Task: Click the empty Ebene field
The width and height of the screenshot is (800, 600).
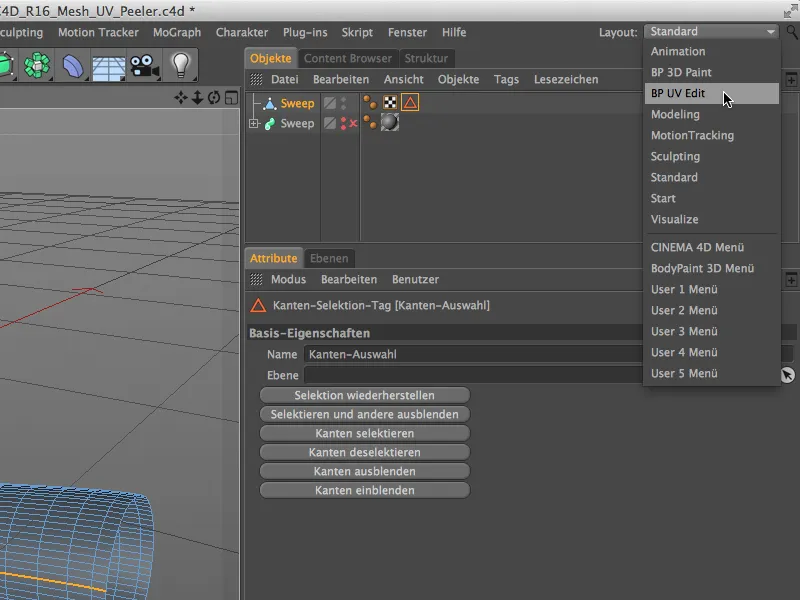Action: coord(473,375)
